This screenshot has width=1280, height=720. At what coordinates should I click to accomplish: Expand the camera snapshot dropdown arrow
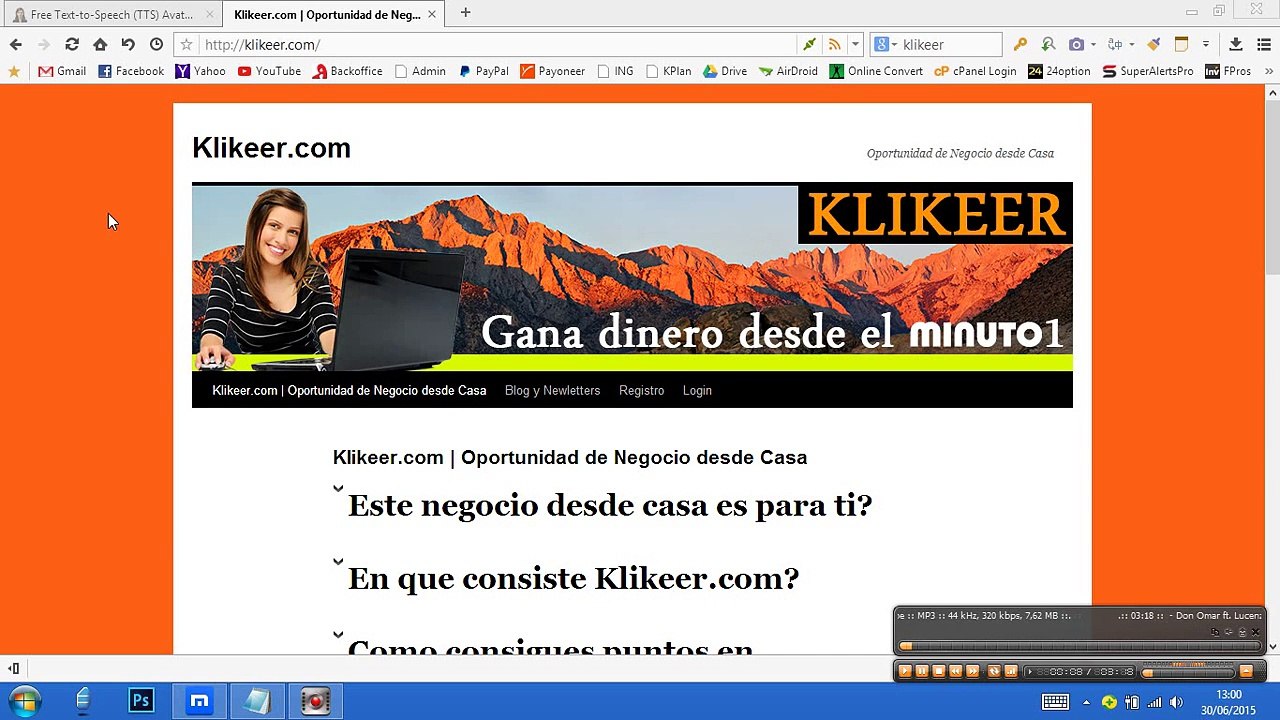tap(1093, 44)
